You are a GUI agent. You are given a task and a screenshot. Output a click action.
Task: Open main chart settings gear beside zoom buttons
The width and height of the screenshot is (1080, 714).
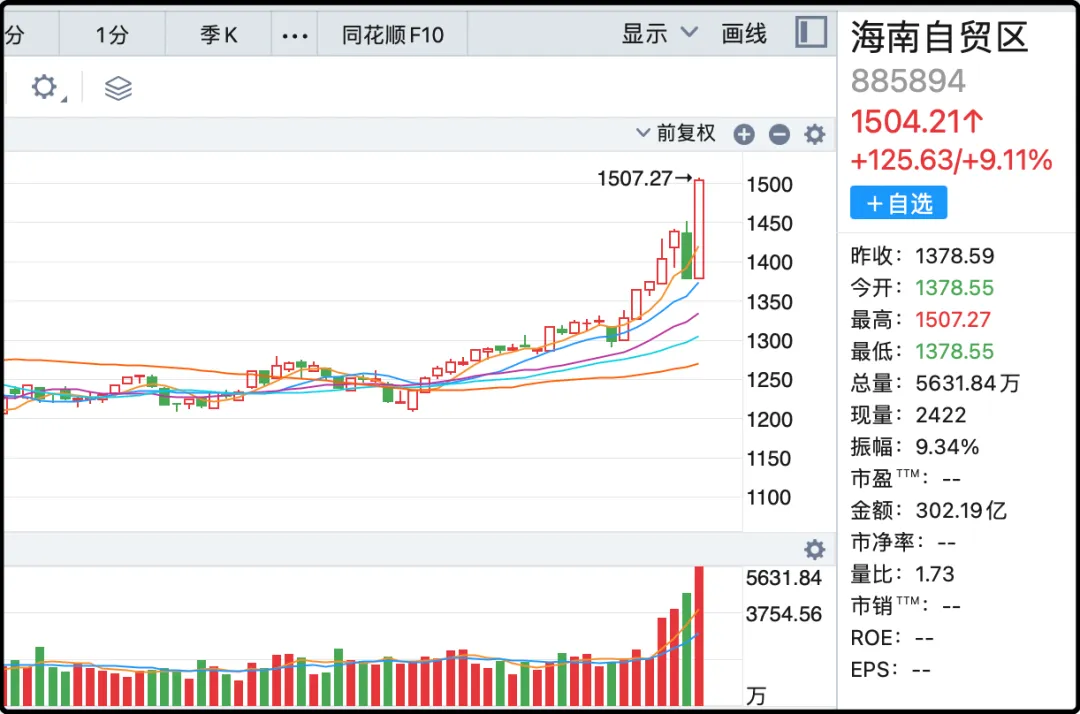click(815, 134)
